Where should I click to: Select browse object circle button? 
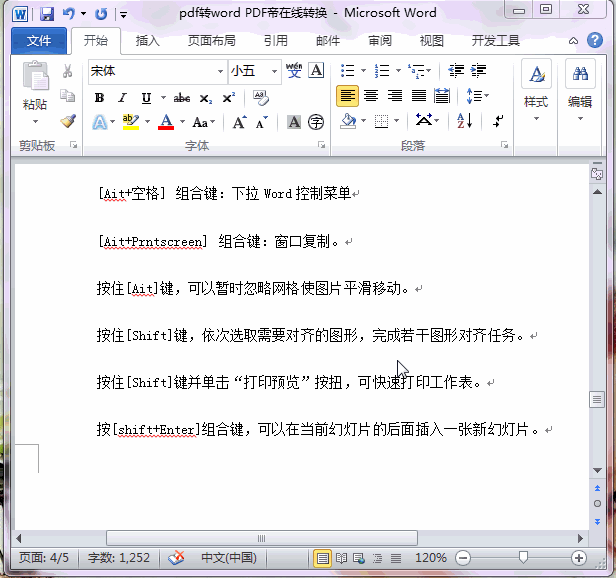click(x=597, y=503)
